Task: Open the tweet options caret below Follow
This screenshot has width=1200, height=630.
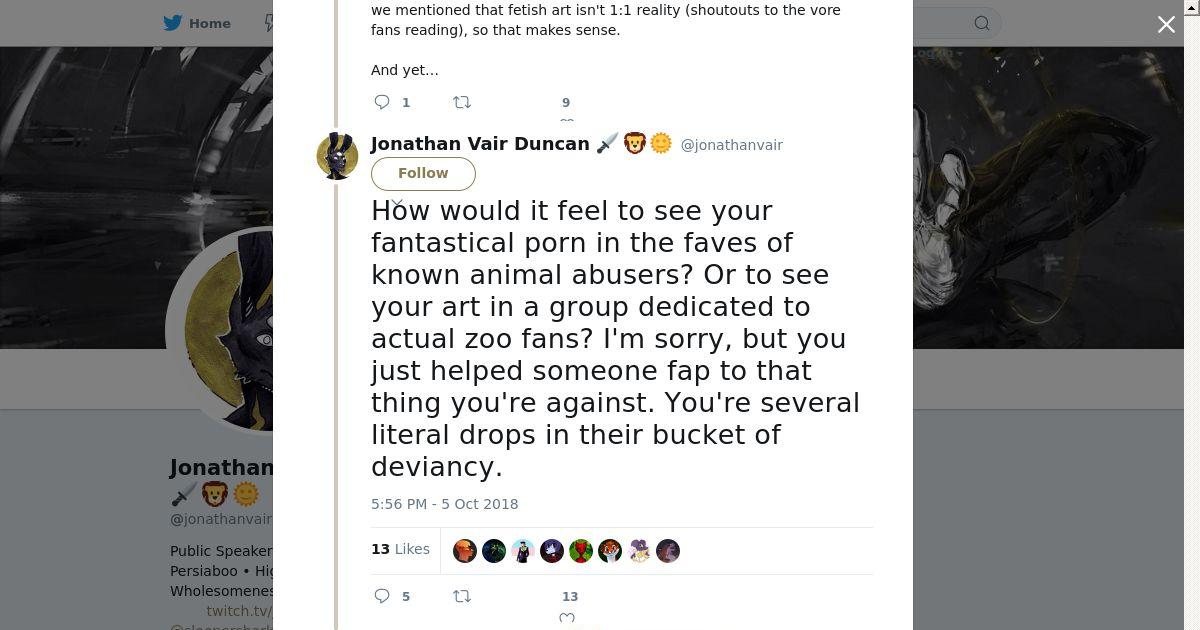Action: click(397, 203)
